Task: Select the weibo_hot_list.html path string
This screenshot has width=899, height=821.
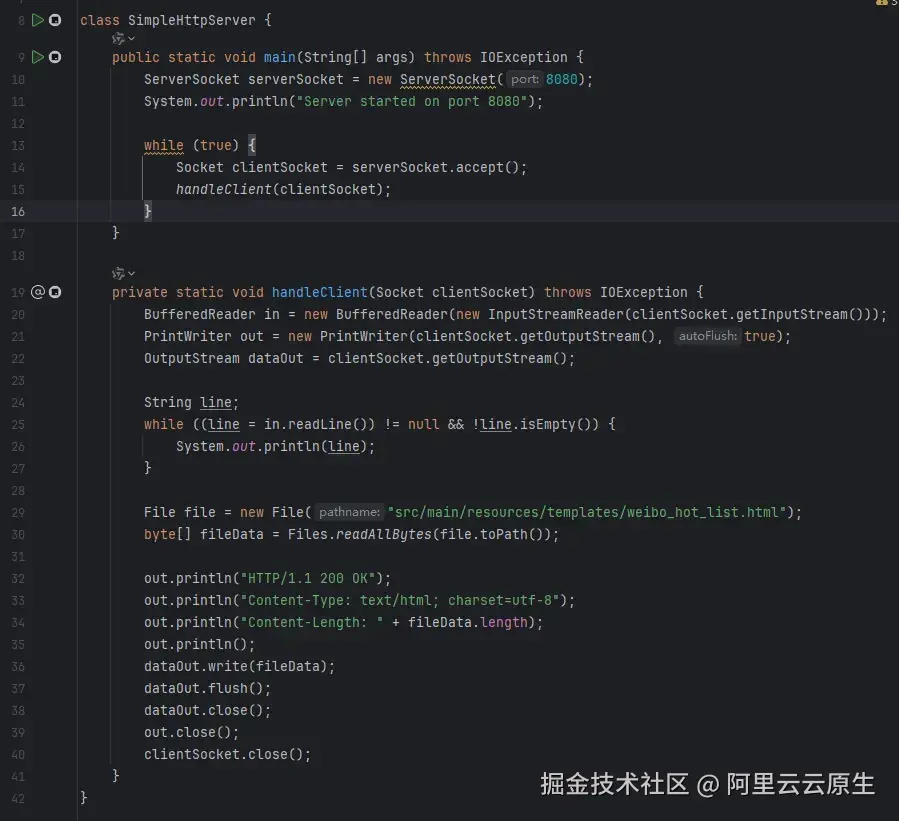Action: tap(584, 512)
